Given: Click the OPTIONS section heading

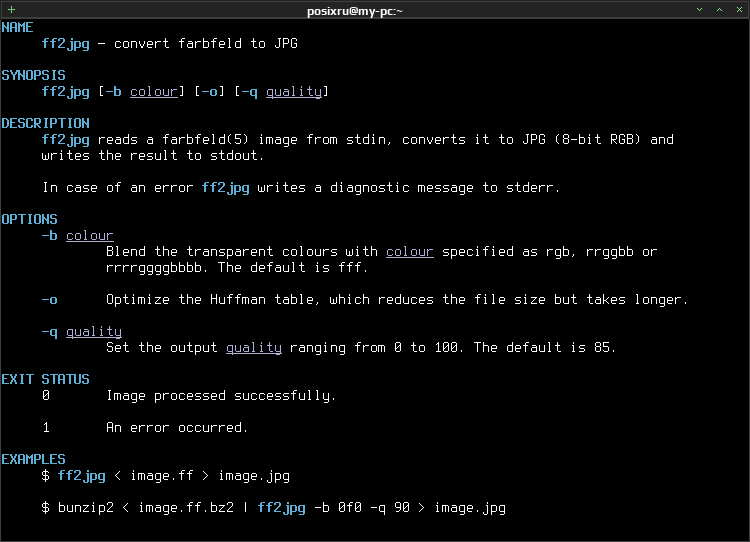Looking at the screenshot, I should tap(29, 219).
